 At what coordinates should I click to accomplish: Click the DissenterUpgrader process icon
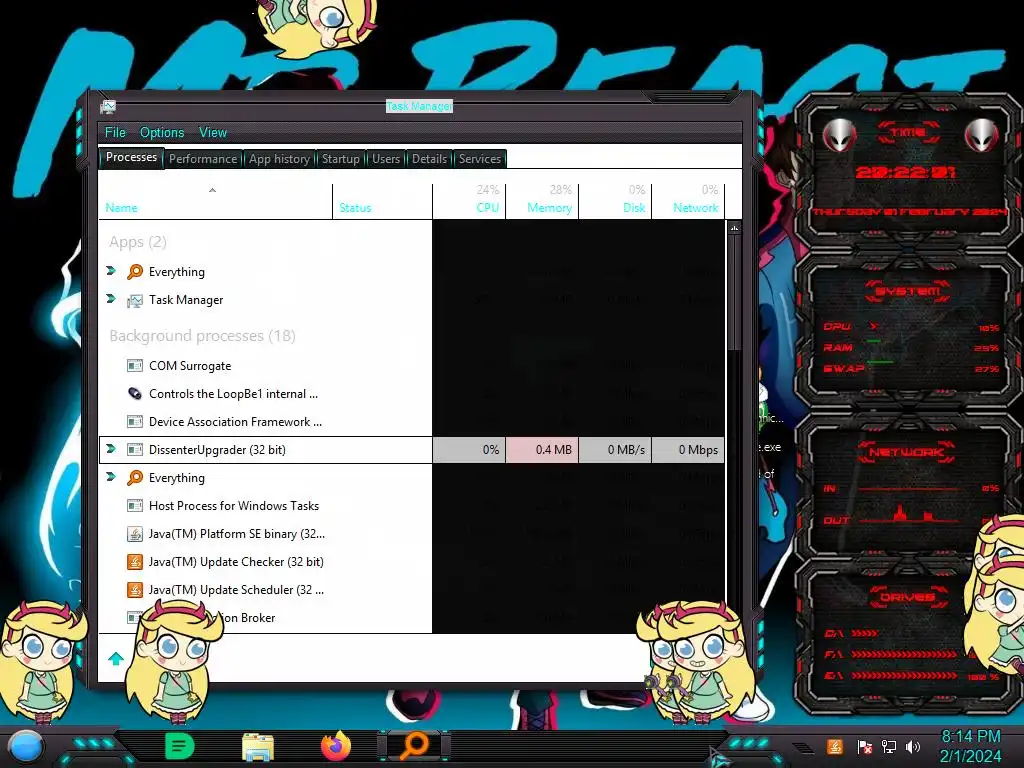[x=135, y=450]
